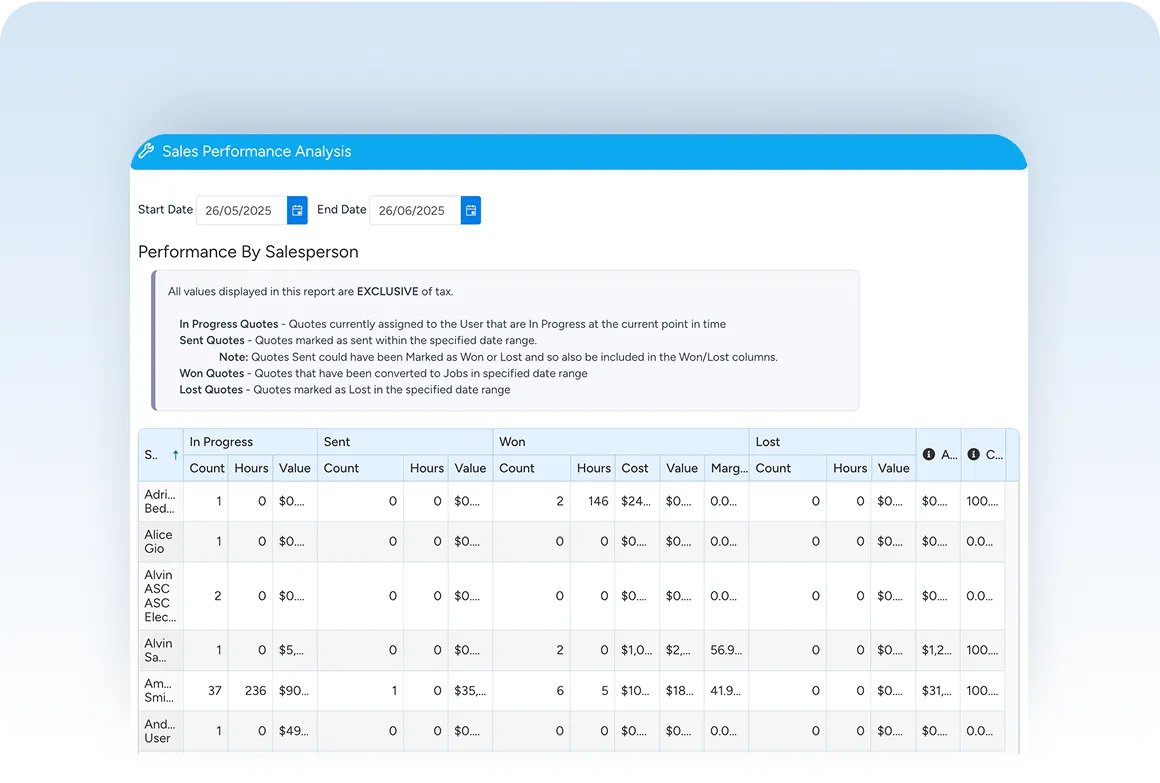Sort by Count under Won
The image size is (1160, 783).
(x=531, y=468)
